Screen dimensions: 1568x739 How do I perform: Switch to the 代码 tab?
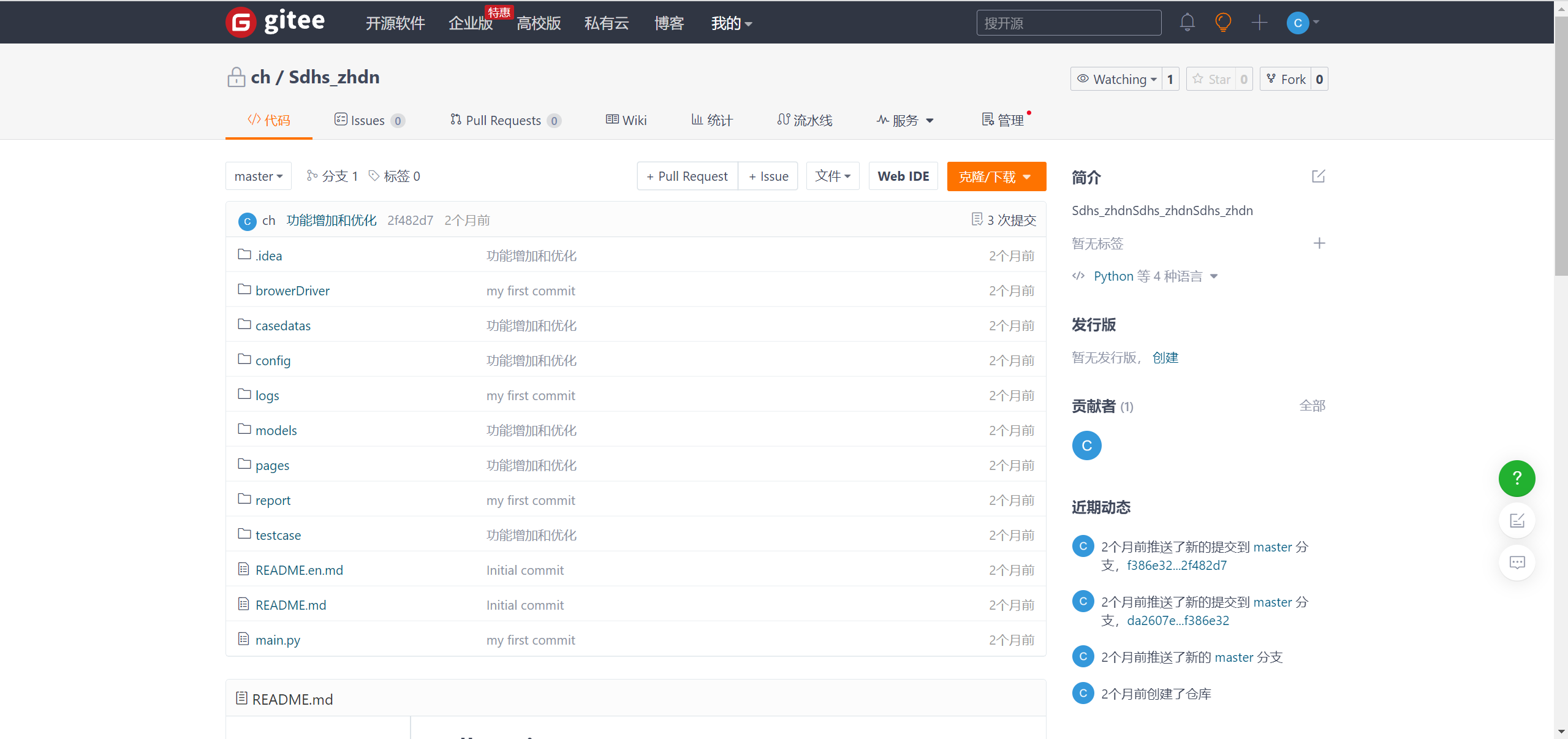click(x=269, y=120)
